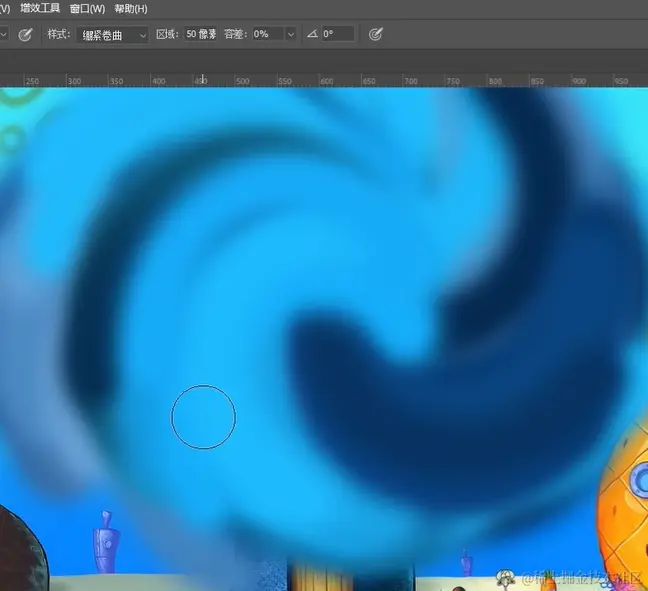This screenshot has width=648, height=591.
Task: Toggle pressure icon right of angle field
Action: click(375, 34)
